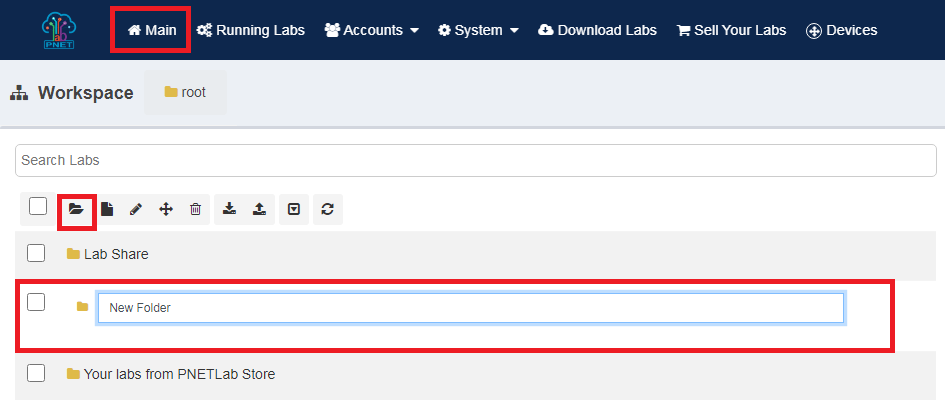945x414 pixels.
Task: Click the new lab file icon
Action: pos(107,209)
